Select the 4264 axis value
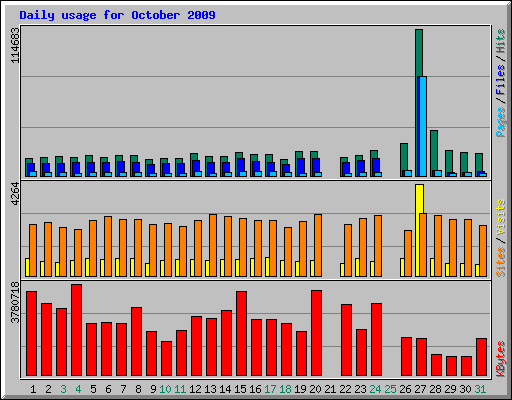 [15, 194]
